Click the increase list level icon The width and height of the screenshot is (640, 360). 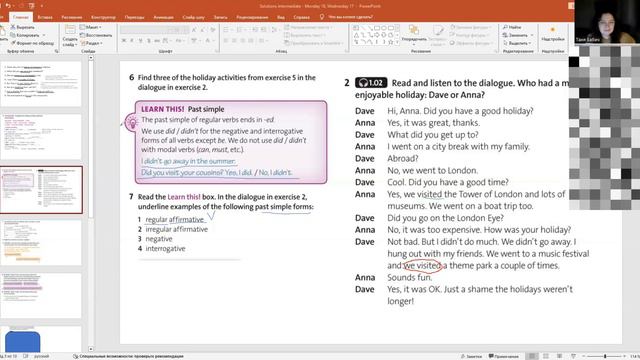coord(263,29)
